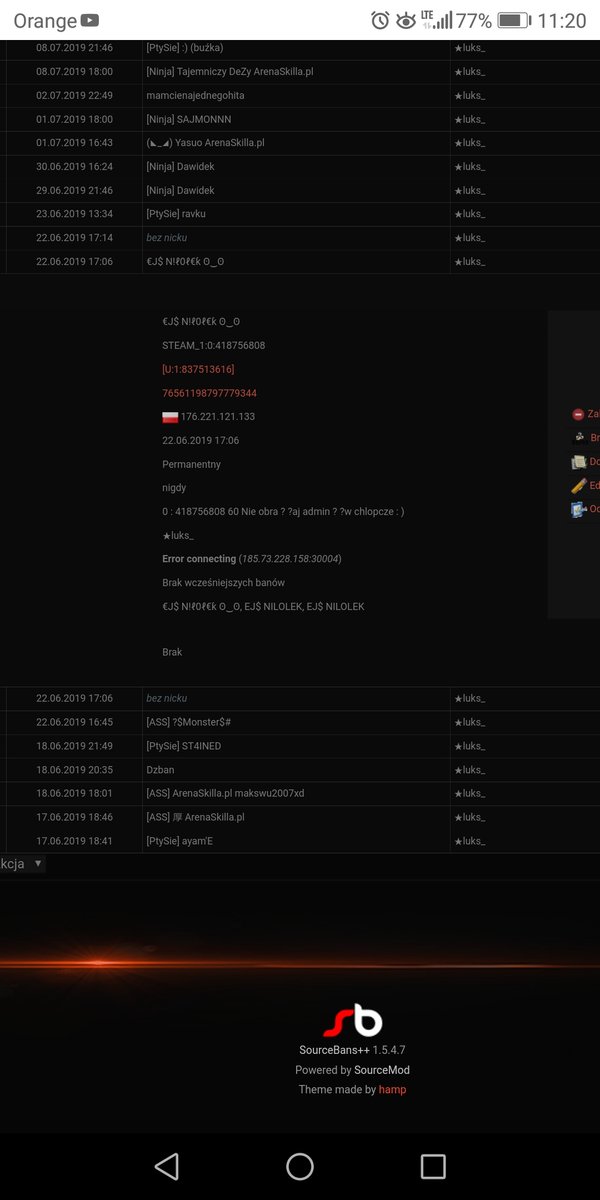Select the mamcienajednegohita ban row
Viewport: 600px width, 1200px height.
300,96
